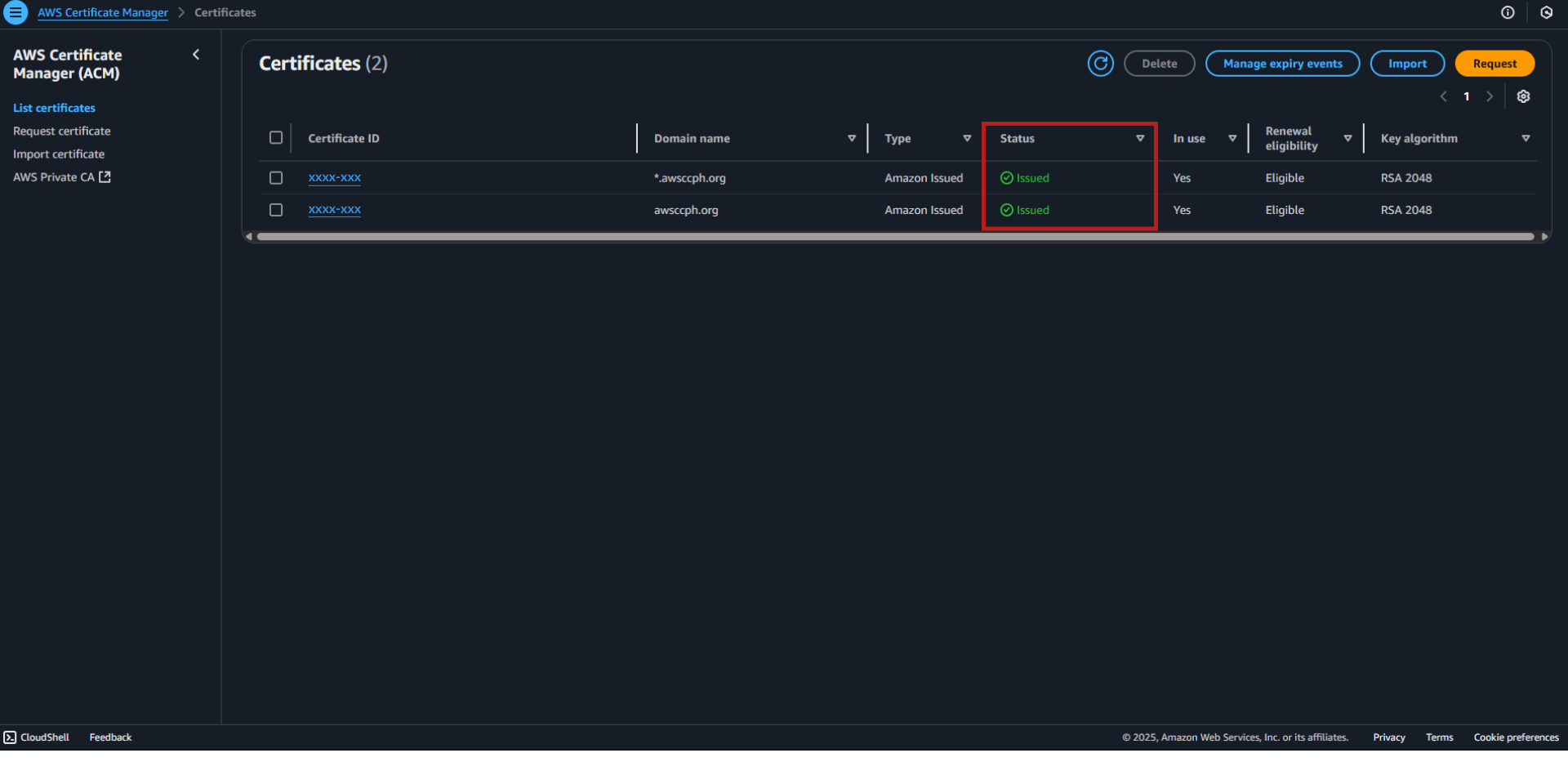Select the awsccph.org certificate row checkbox

[276, 210]
